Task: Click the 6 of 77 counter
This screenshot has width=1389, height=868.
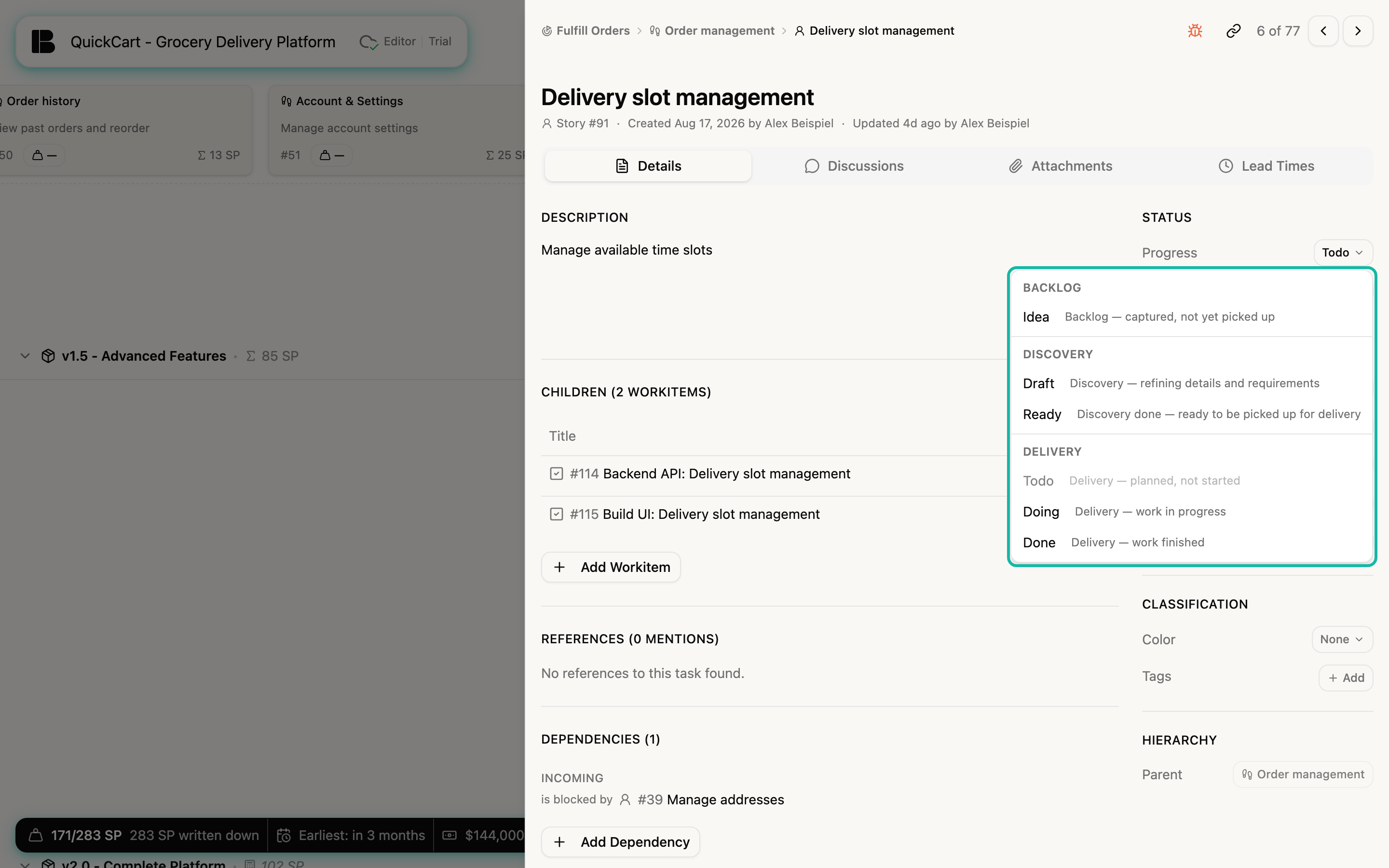Action: tap(1278, 30)
